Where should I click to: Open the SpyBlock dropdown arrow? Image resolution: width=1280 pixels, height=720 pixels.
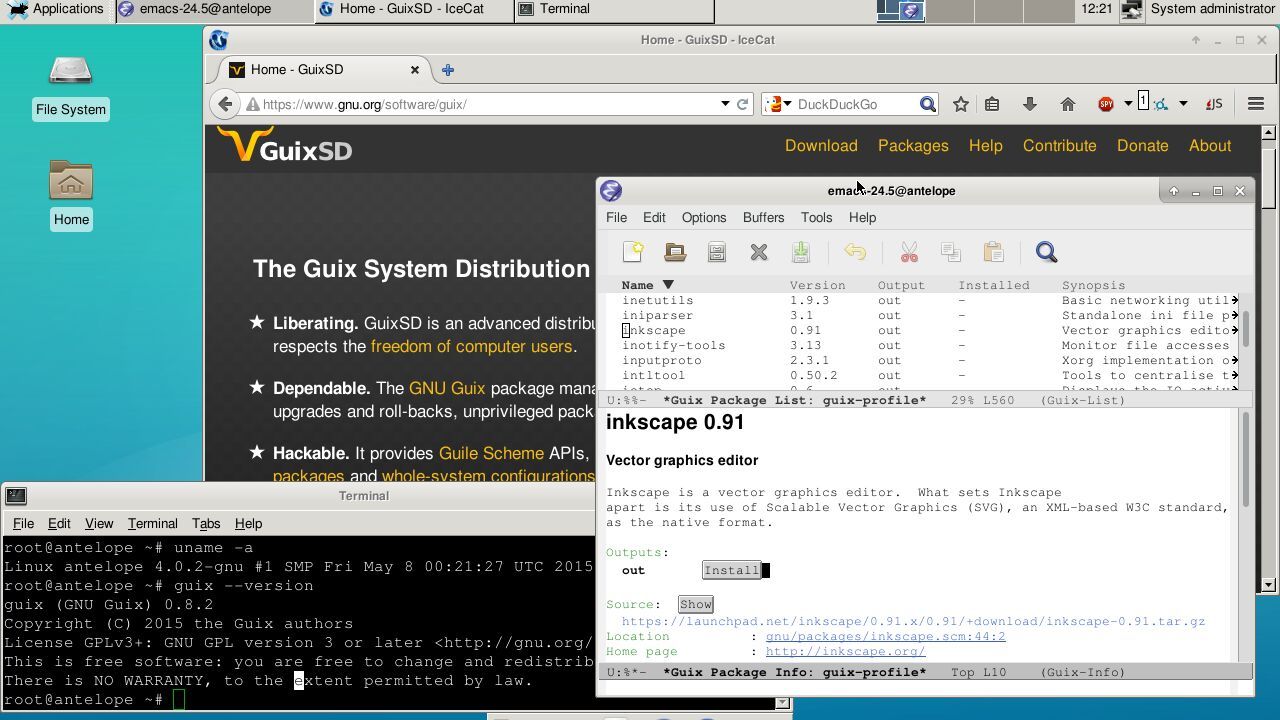pyautogui.click(x=1127, y=104)
